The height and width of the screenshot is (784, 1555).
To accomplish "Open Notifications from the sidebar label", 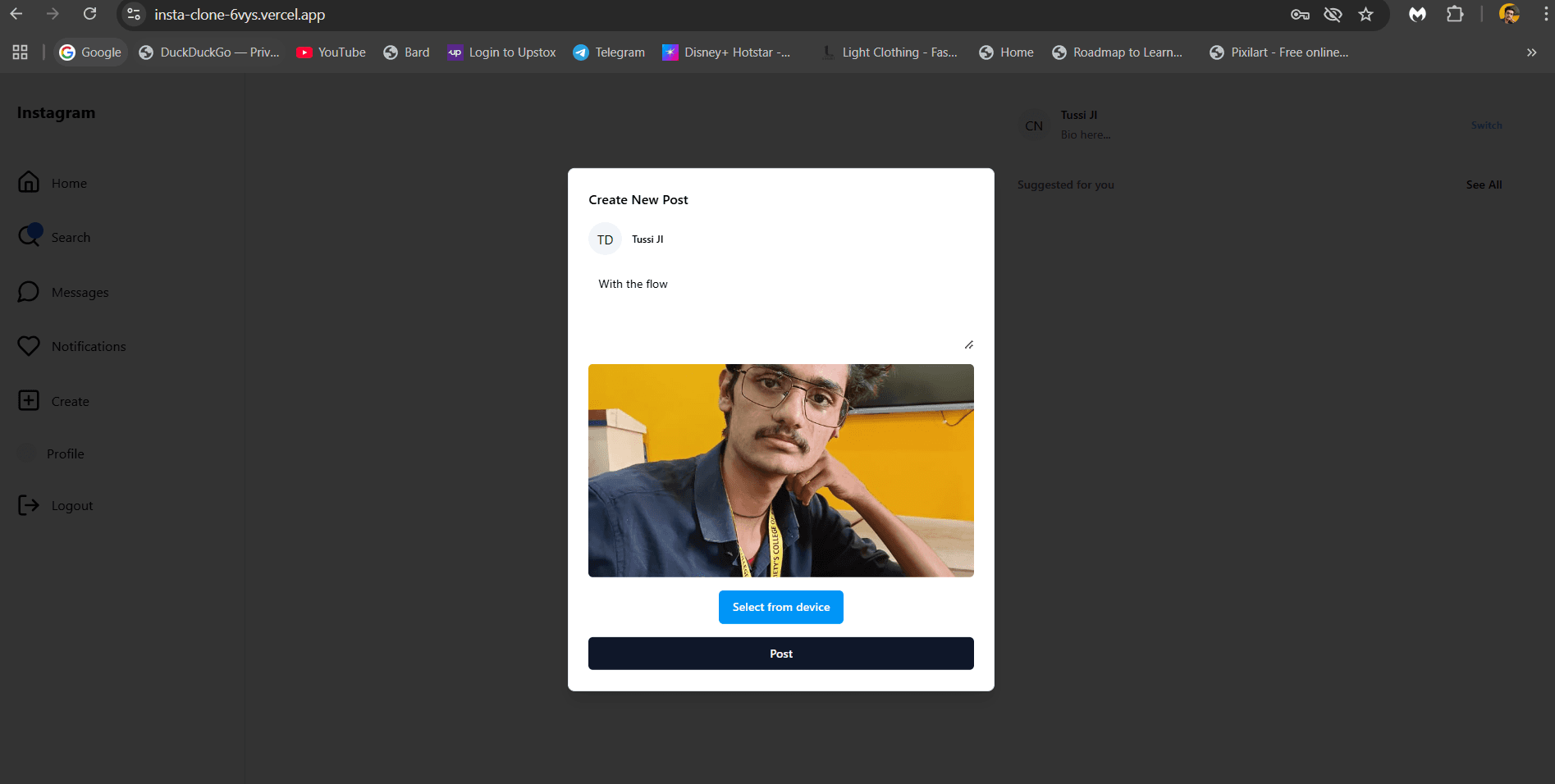I will (x=89, y=347).
